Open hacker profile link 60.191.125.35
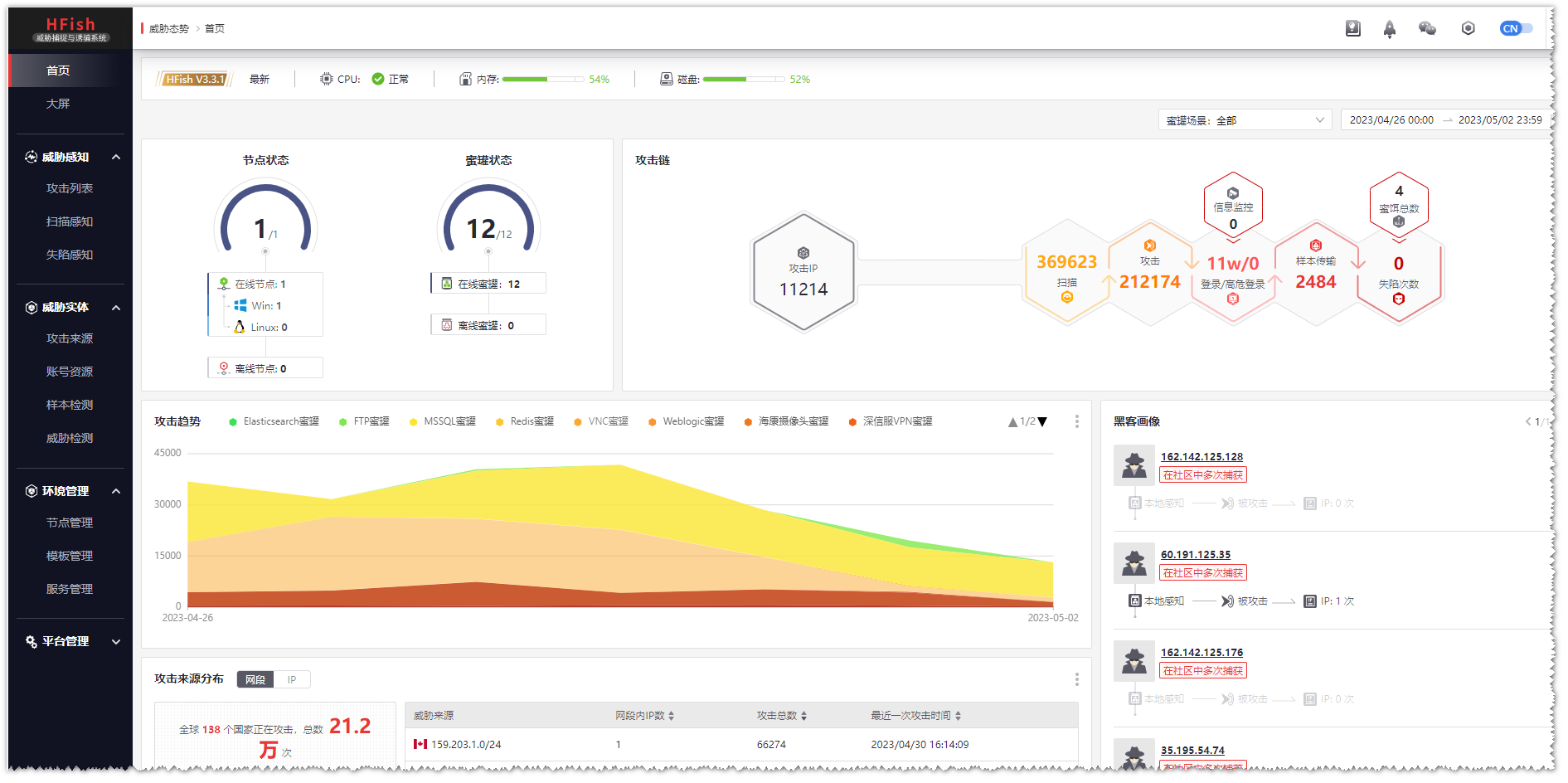Viewport: 1568px width, 783px height. tap(1195, 555)
